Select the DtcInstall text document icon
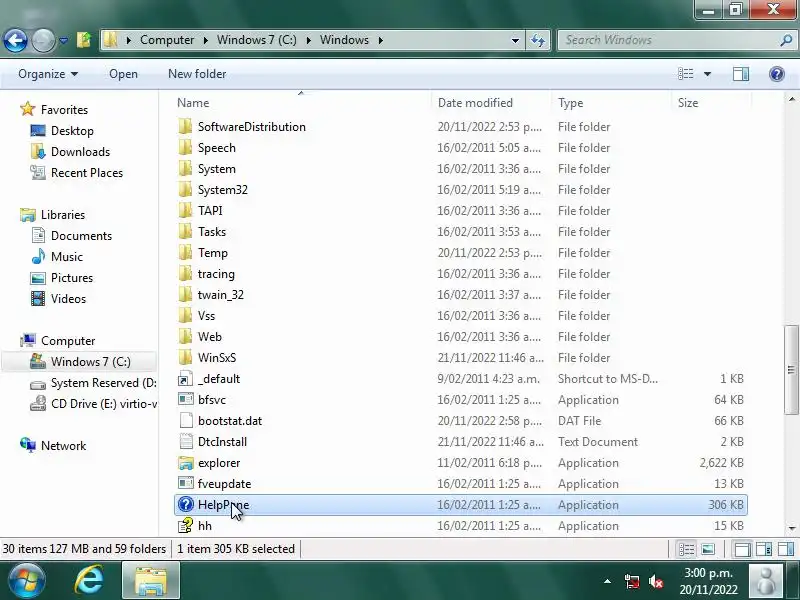 (x=185, y=442)
